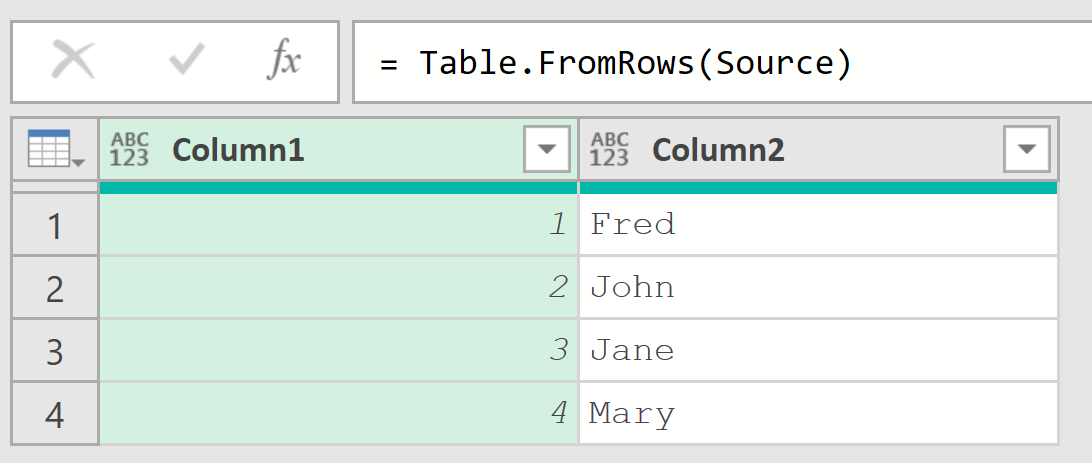Select row number 4 header
This screenshot has width=1092, height=463.
[55, 414]
